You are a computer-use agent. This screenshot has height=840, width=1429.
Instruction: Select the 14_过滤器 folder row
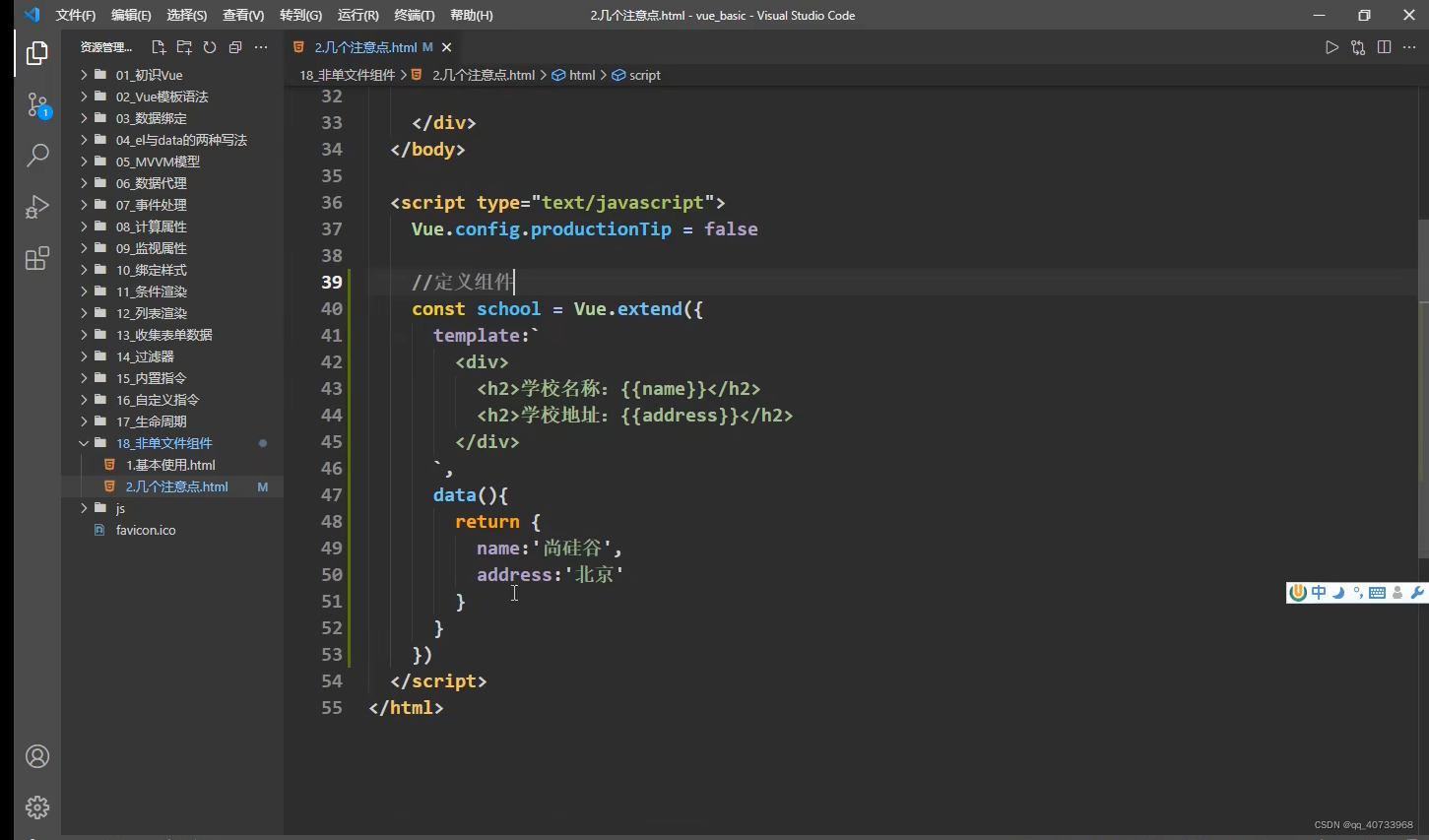(172, 356)
